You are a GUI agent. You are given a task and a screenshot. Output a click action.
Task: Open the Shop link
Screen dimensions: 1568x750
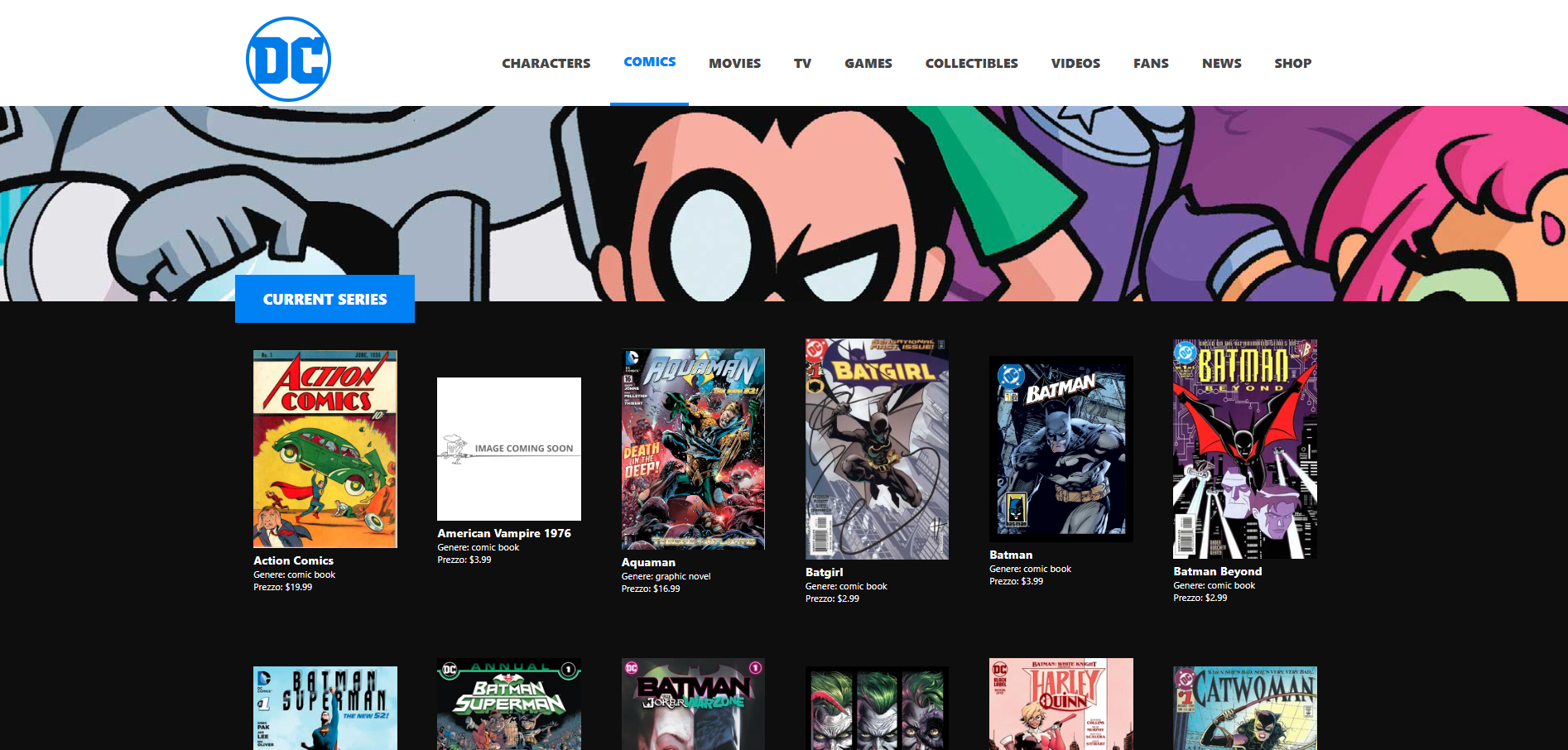tap(1292, 63)
